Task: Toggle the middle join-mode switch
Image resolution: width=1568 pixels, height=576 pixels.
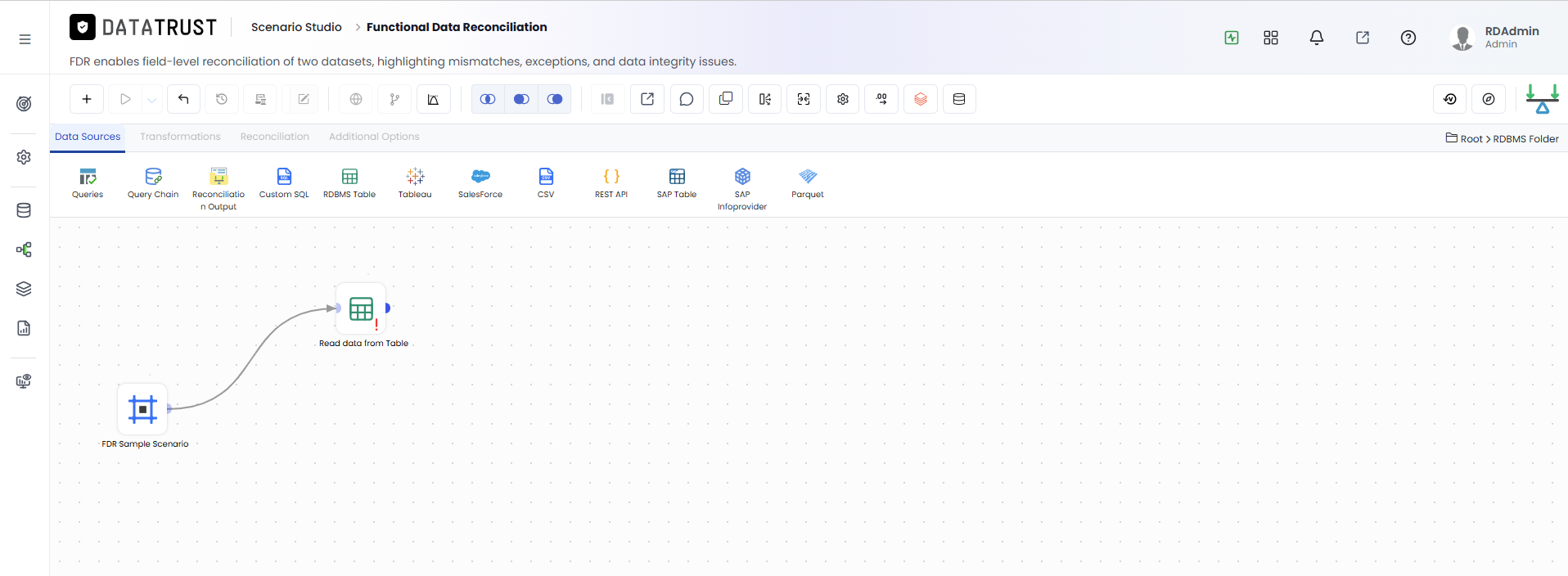Action: (521, 99)
